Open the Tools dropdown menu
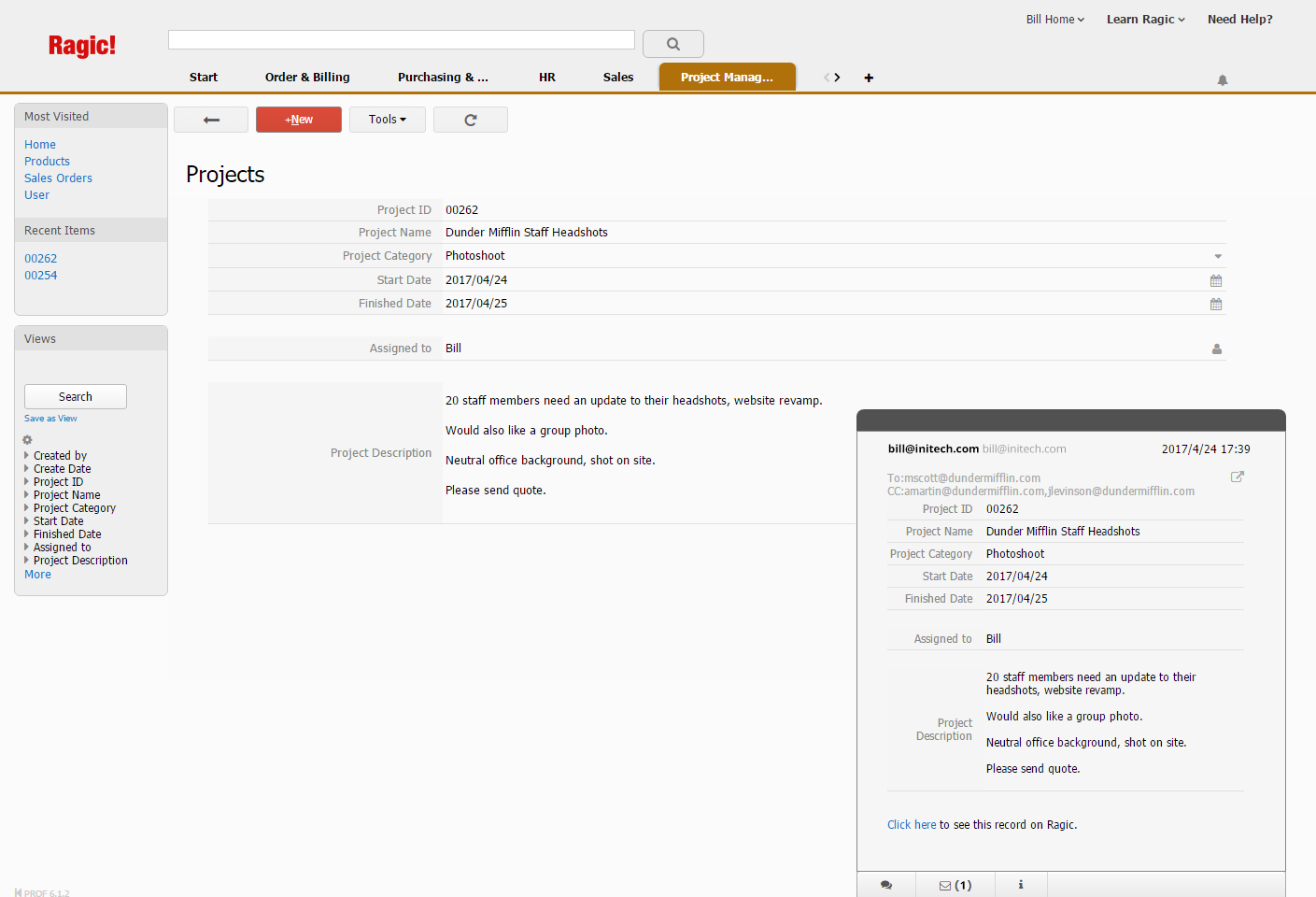Image resolution: width=1316 pixels, height=897 pixels. 388,120
